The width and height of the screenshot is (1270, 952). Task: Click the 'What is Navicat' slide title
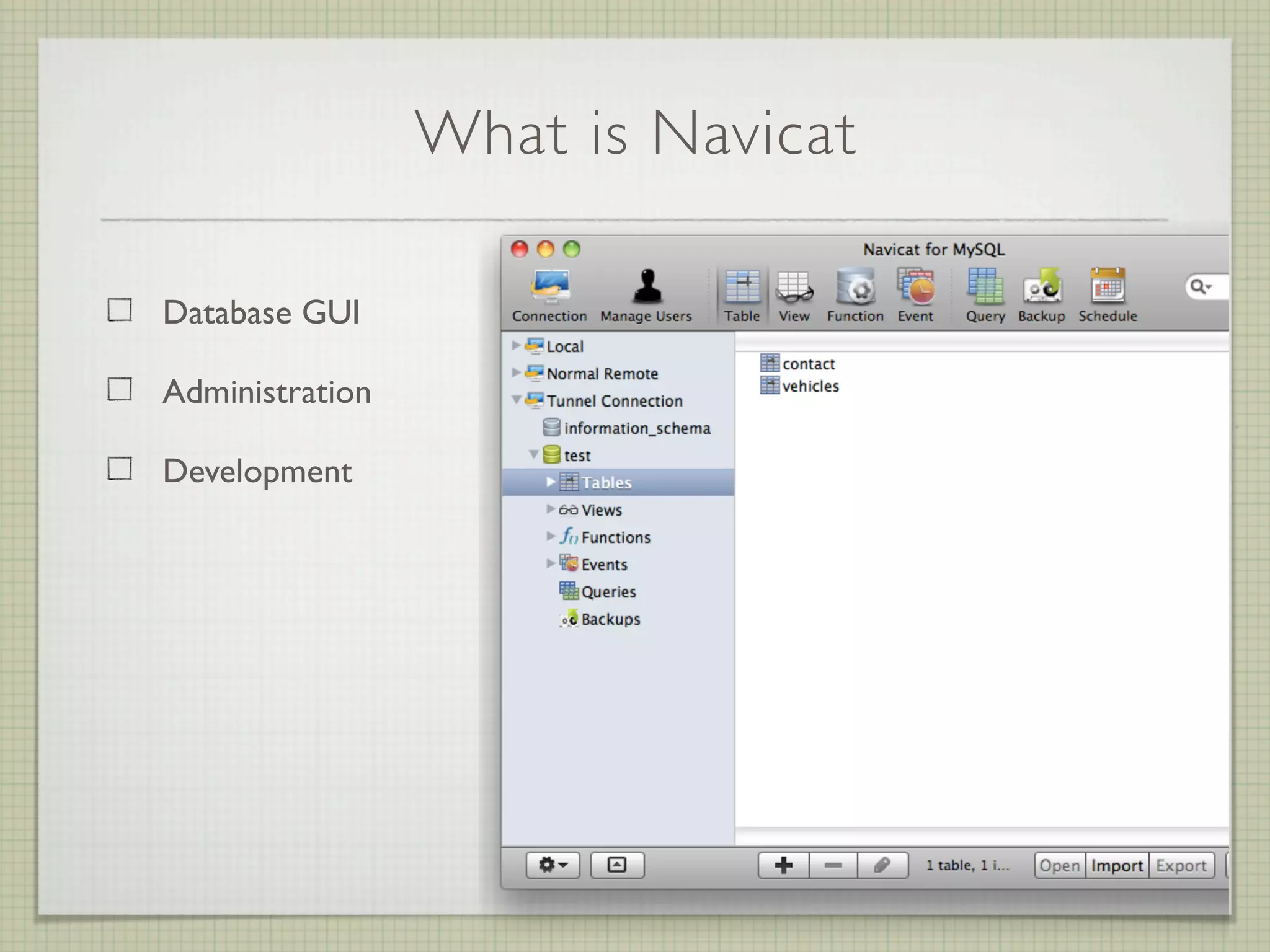click(x=636, y=132)
